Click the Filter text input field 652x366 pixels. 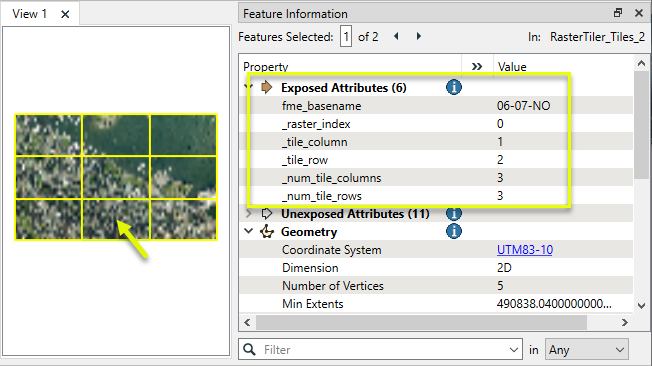[385, 349]
